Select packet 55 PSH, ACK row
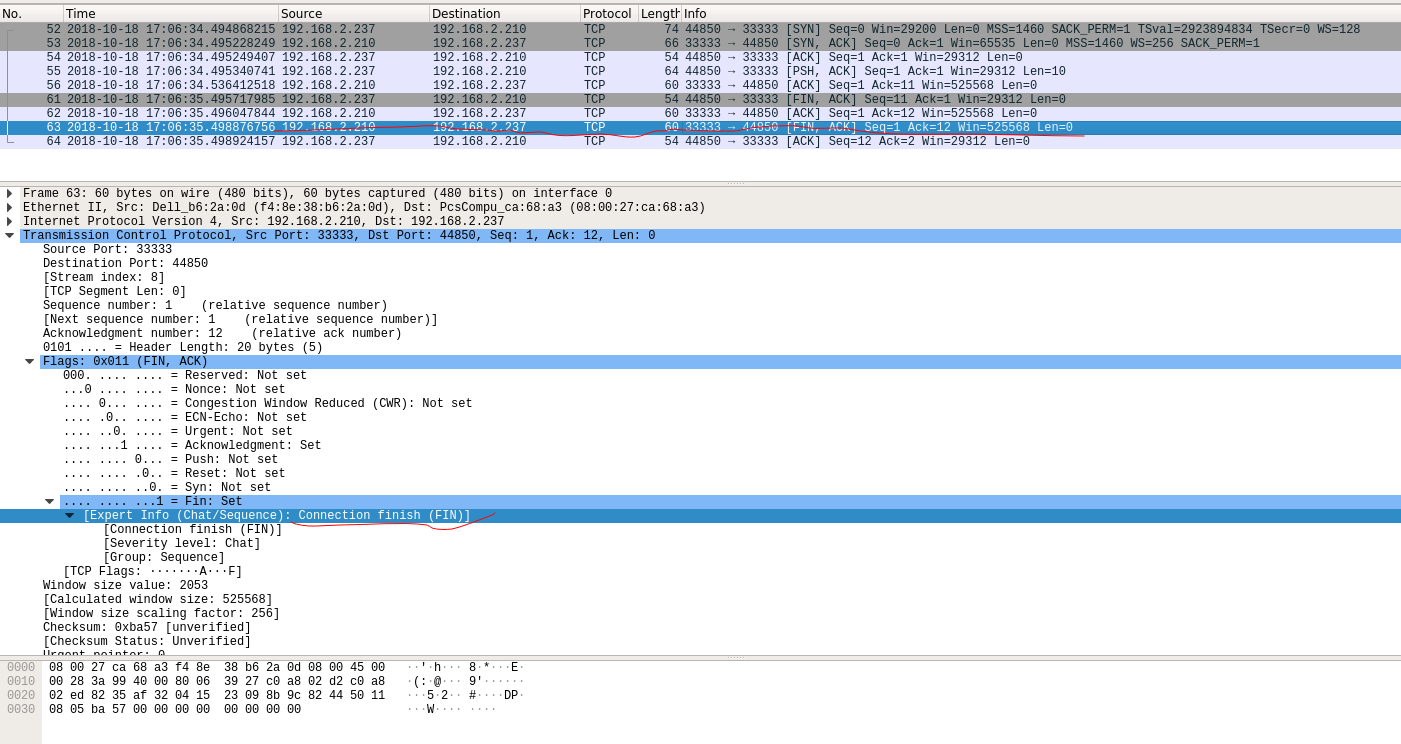The width and height of the screenshot is (1401, 744). [700, 72]
